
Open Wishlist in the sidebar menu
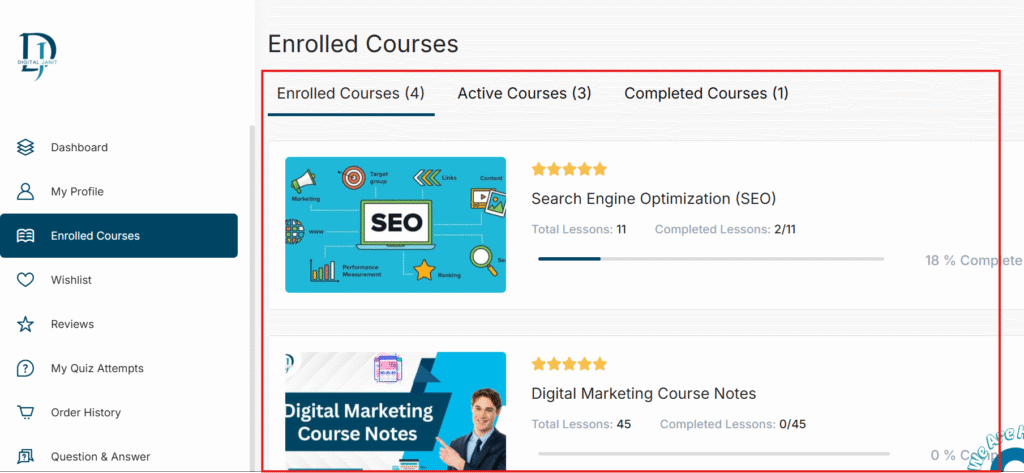[71, 280]
